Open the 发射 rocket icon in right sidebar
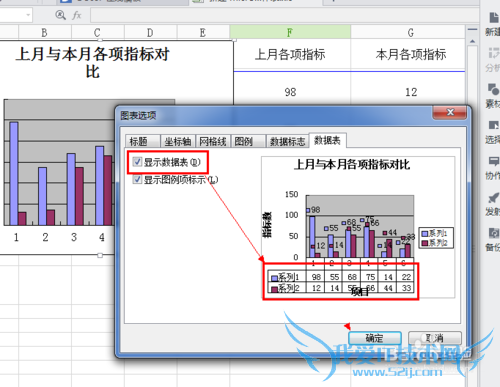 (x=493, y=198)
